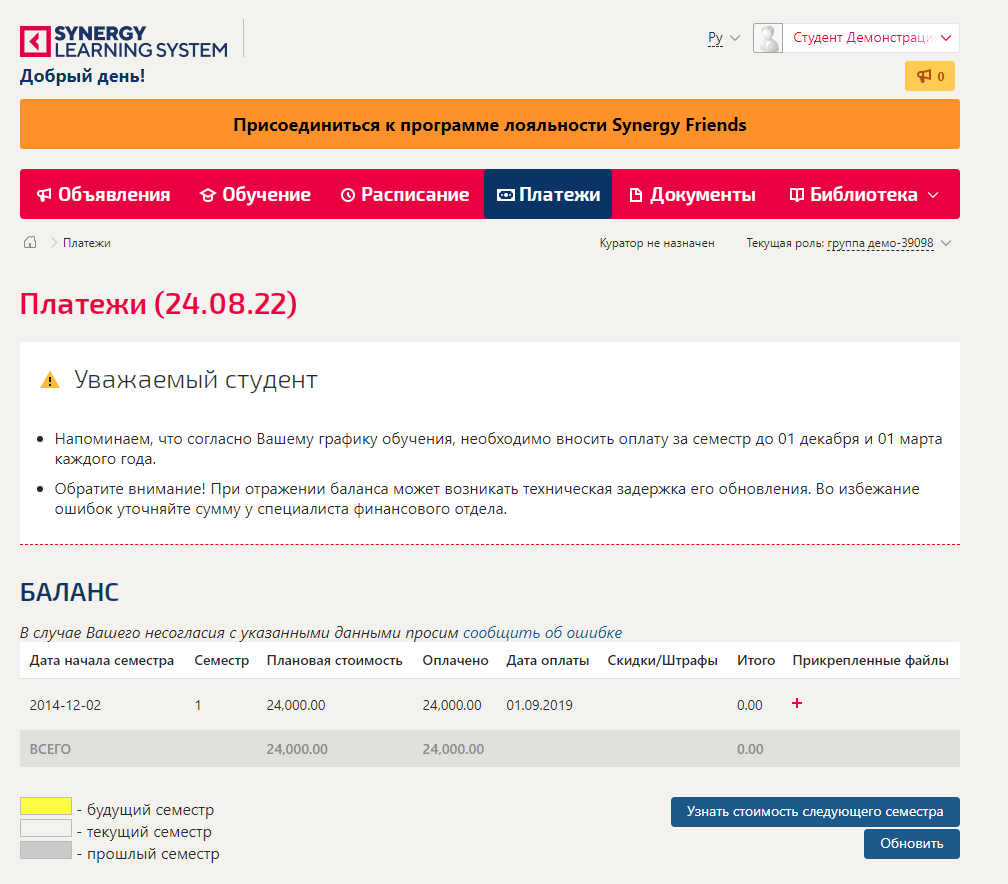
Task: Click the red plus attached files icon
Action: pyautogui.click(x=797, y=704)
